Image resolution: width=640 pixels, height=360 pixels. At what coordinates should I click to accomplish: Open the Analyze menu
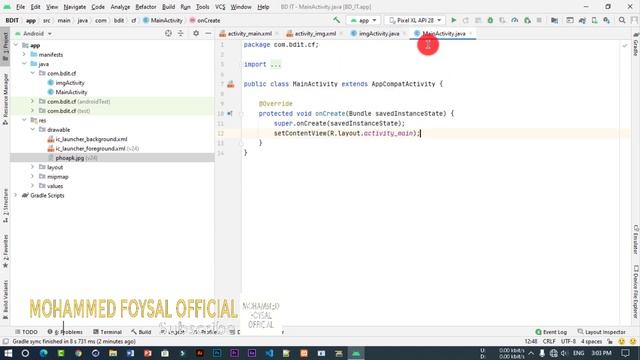tap(120, 7)
